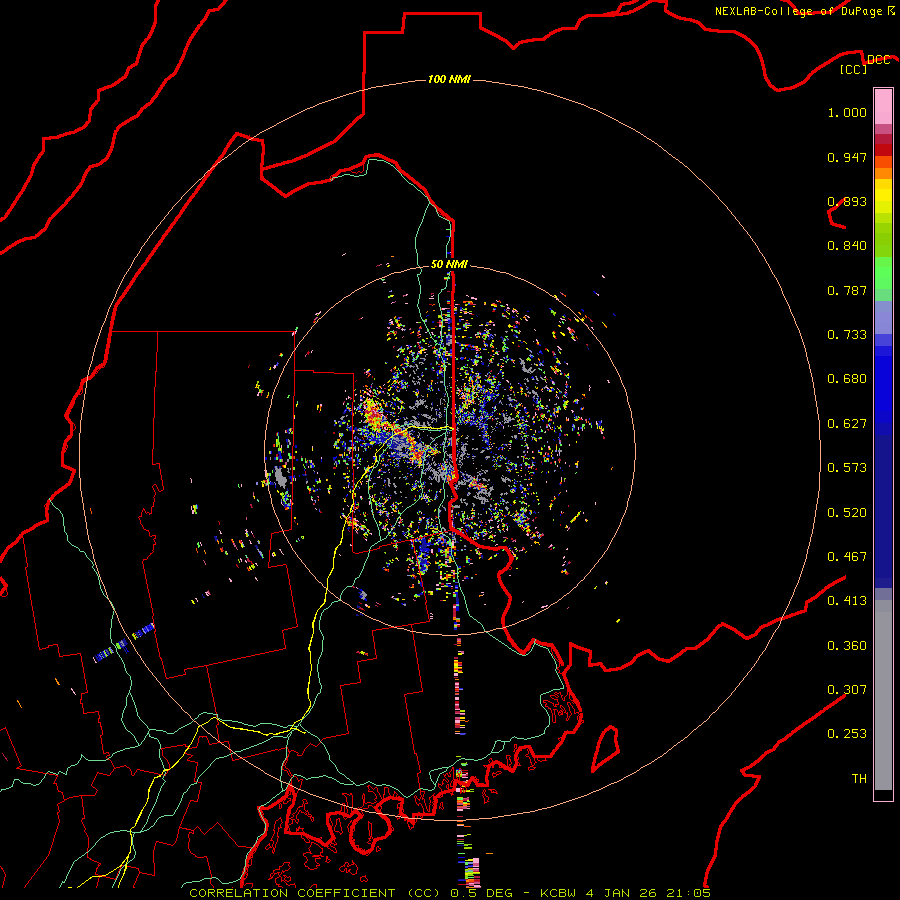Click the gray lower segment of color bar
The image size is (900, 900).
pos(883,695)
